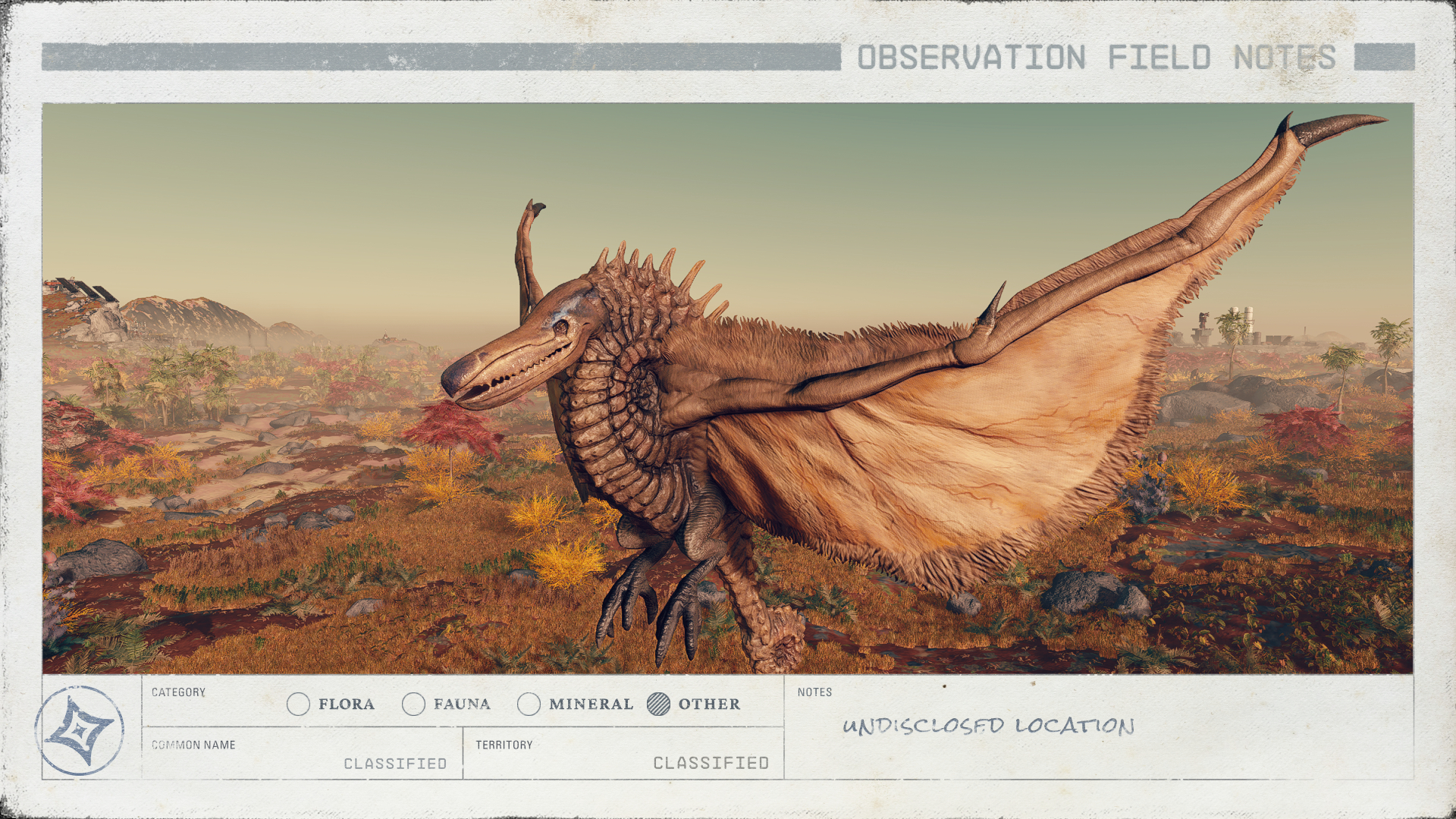
Task: Click the winged creature photo
Action: 728,388
